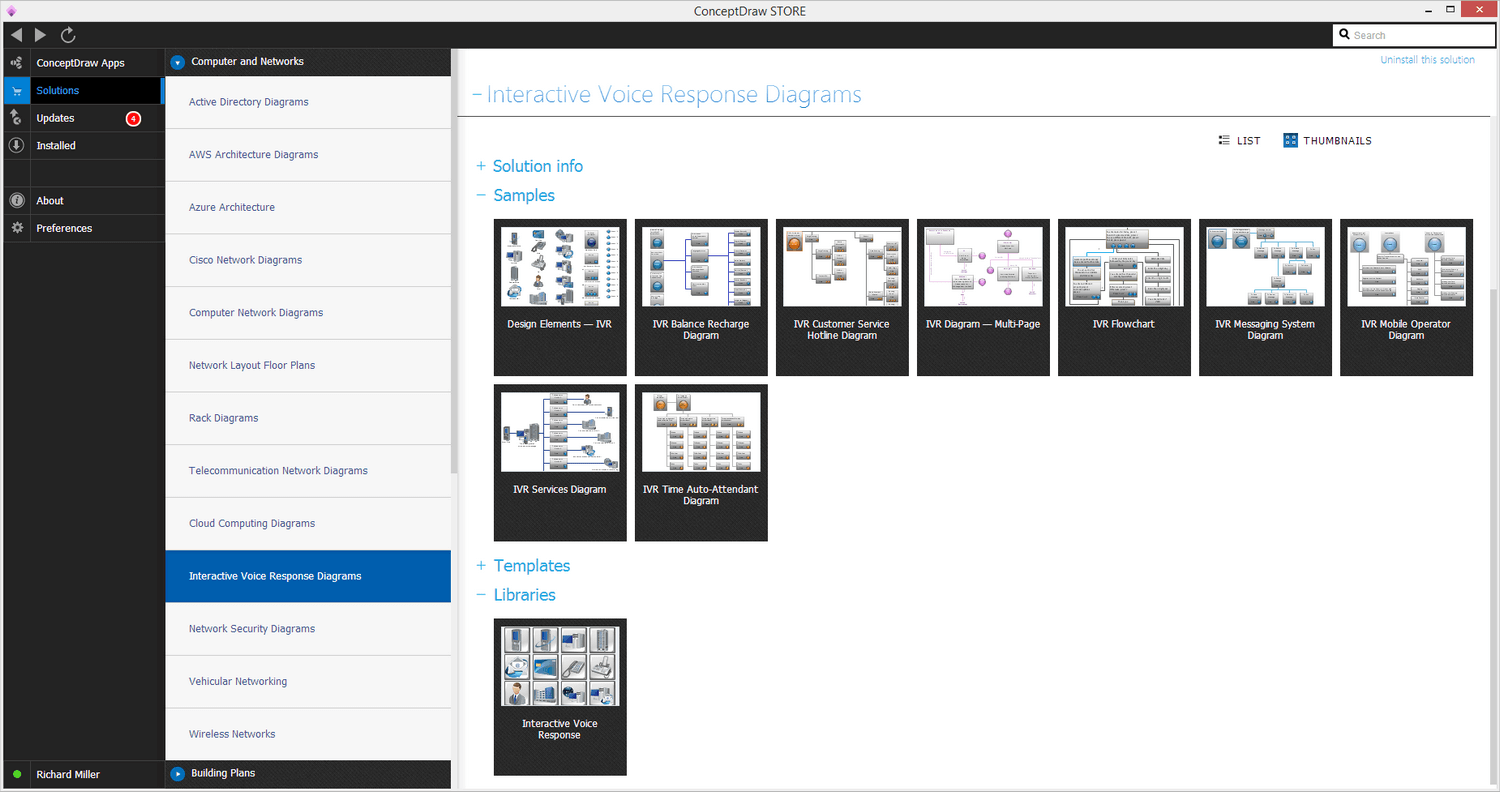Click the forward navigation arrow
This screenshot has width=1500, height=792.
coord(40,35)
